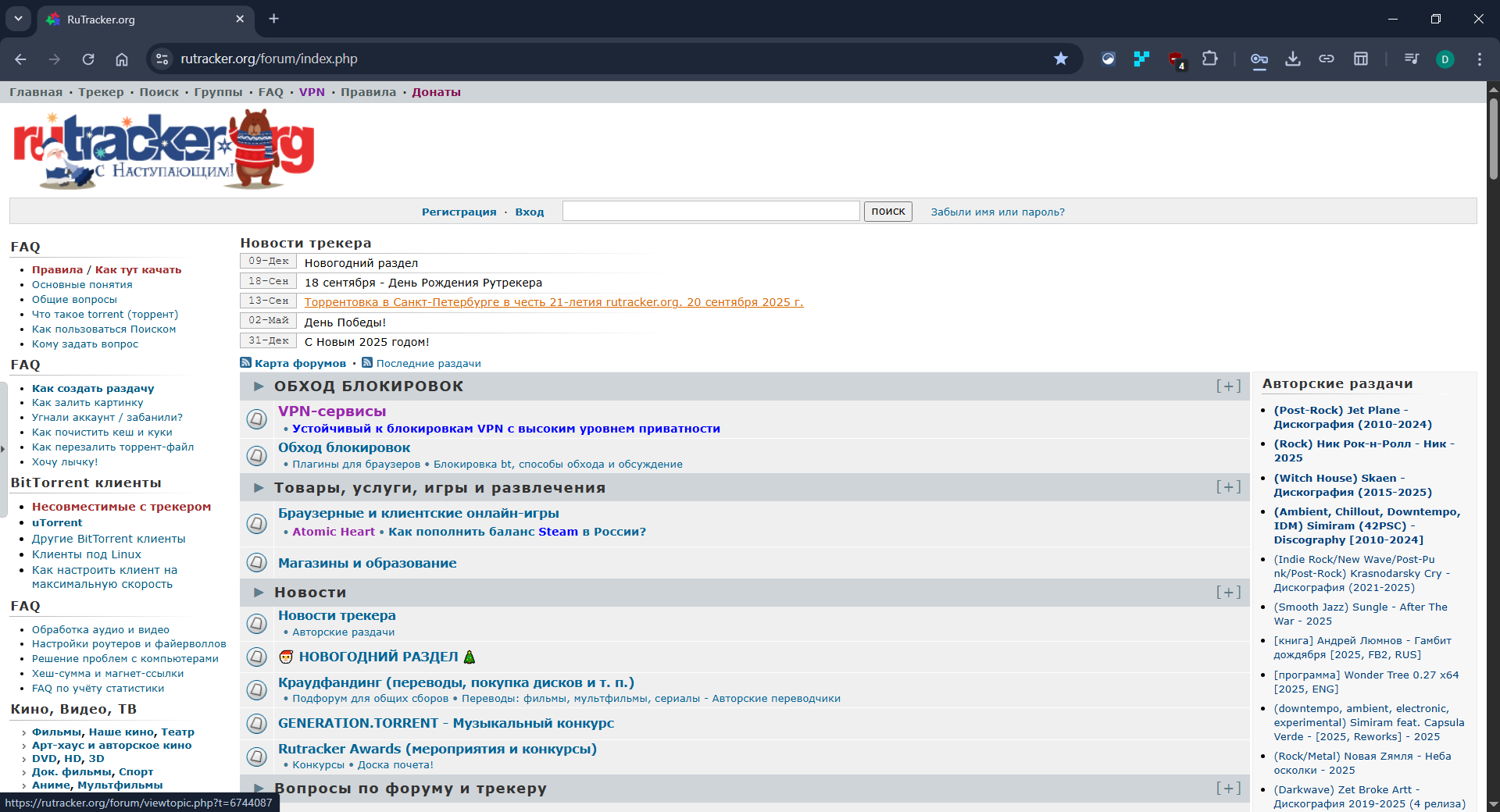
Task: Click RSS icon beside Карта форумов
Action: [246, 363]
